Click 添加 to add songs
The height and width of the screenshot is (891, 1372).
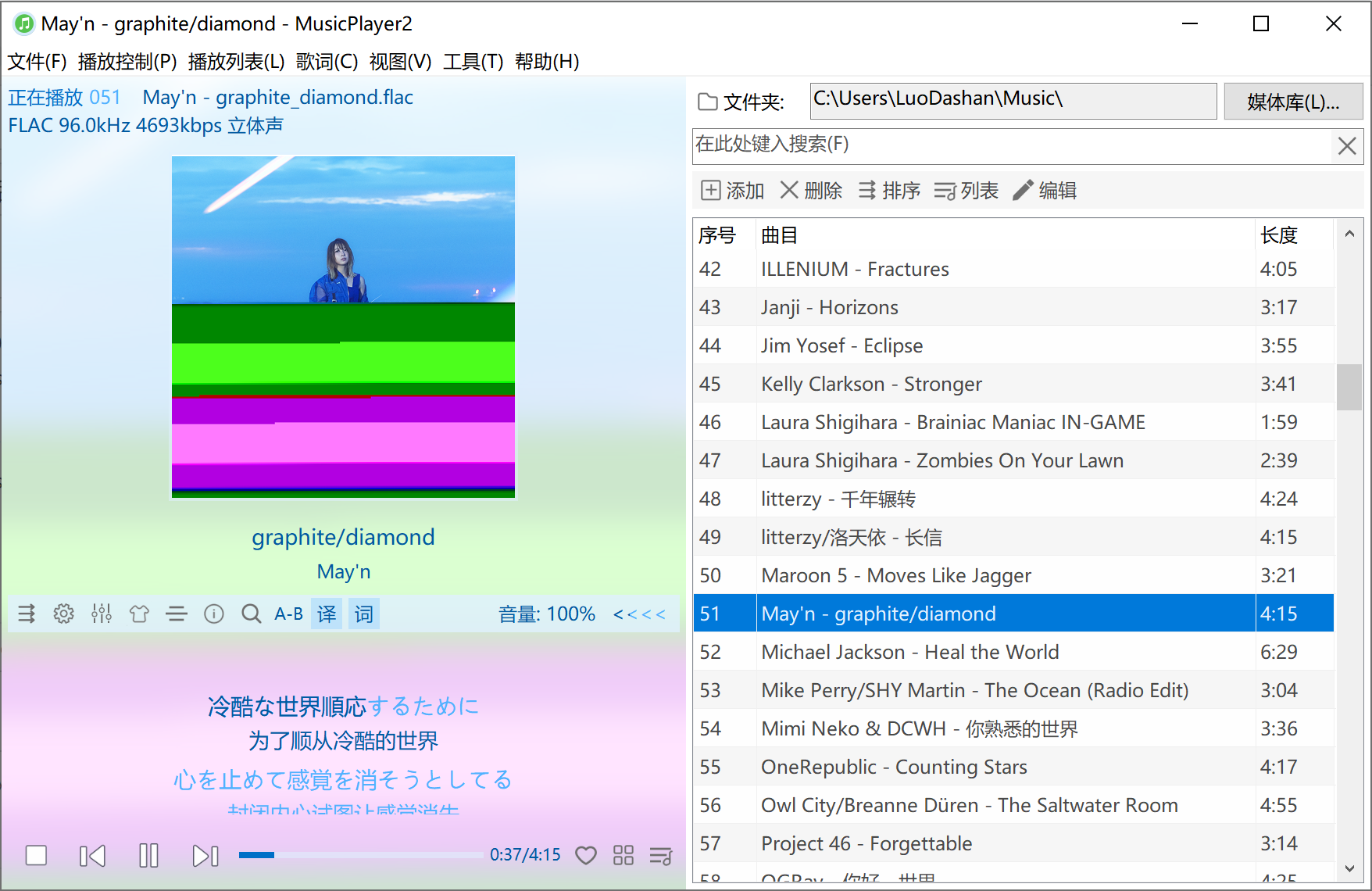(x=733, y=191)
